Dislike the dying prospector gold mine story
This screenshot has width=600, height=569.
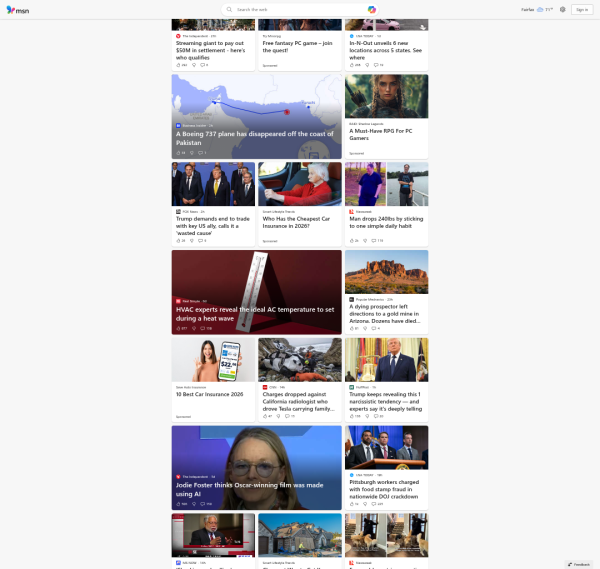[x=365, y=328]
